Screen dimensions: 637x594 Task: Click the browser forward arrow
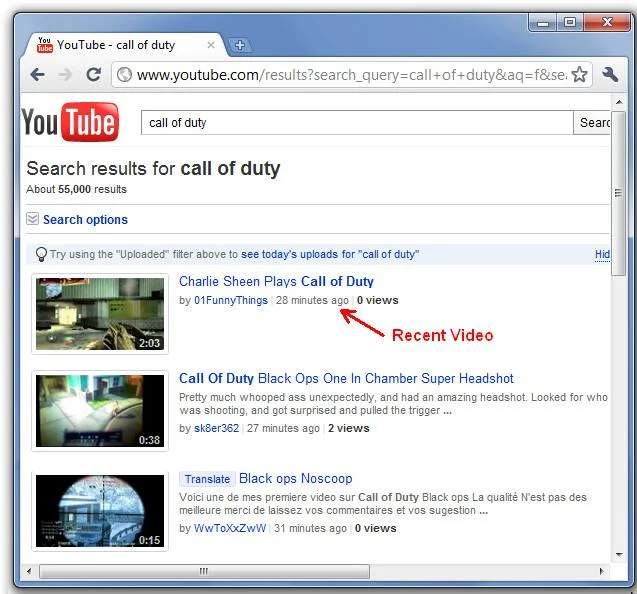click(65, 75)
